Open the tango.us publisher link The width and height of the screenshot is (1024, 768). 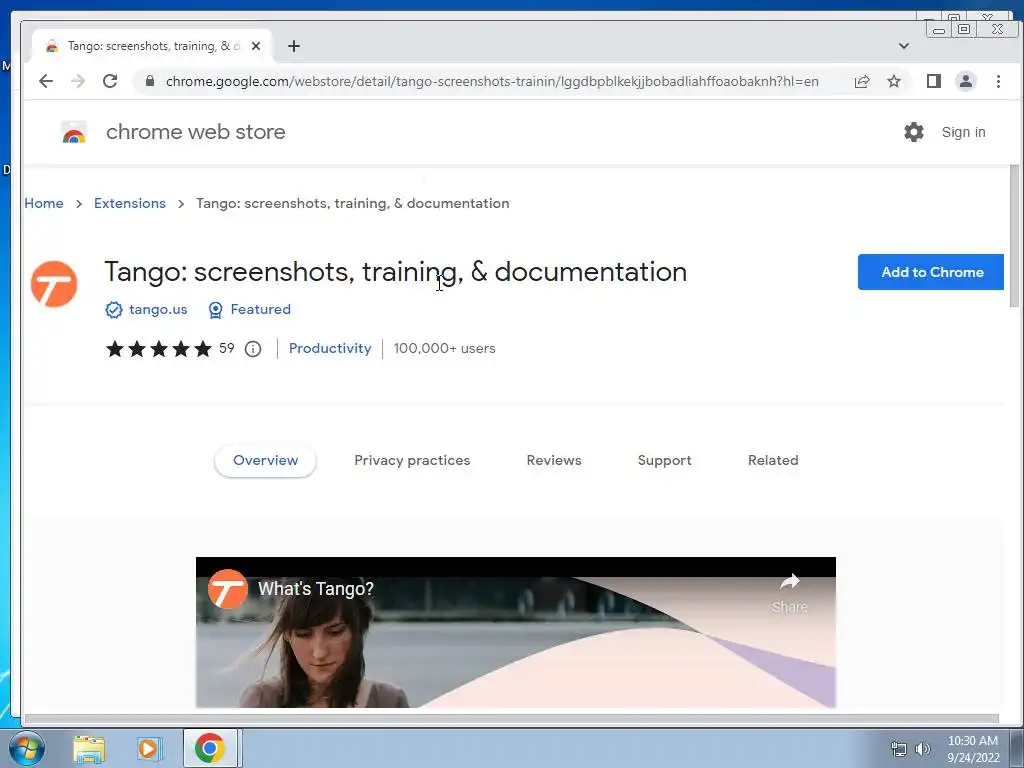pos(158,310)
